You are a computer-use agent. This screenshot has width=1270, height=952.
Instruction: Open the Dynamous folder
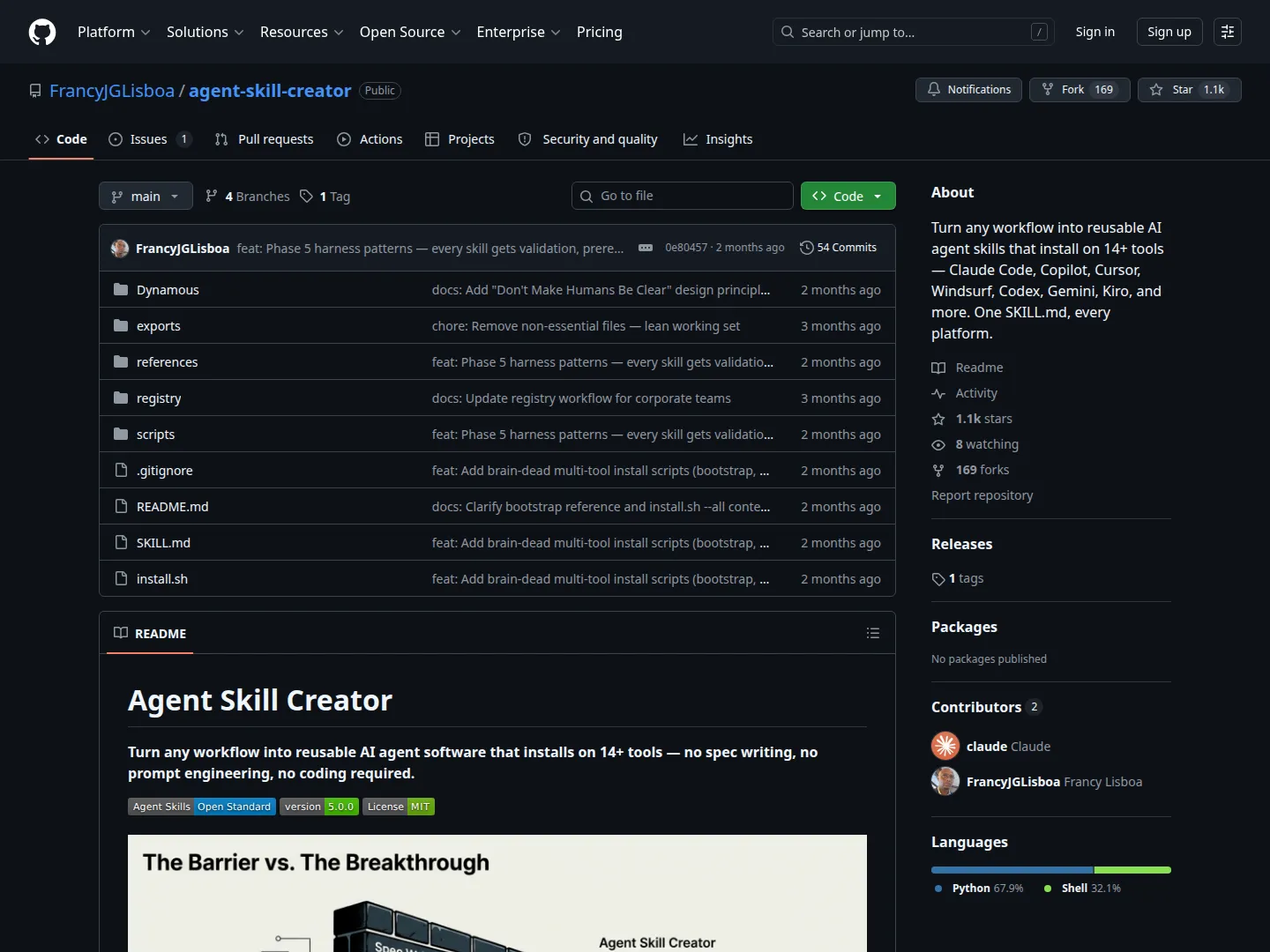point(168,290)
